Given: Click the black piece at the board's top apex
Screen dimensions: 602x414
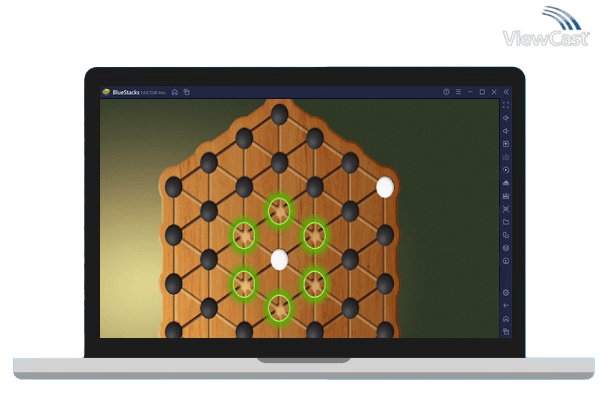Looking at the screenshot, I should [279, 114].
